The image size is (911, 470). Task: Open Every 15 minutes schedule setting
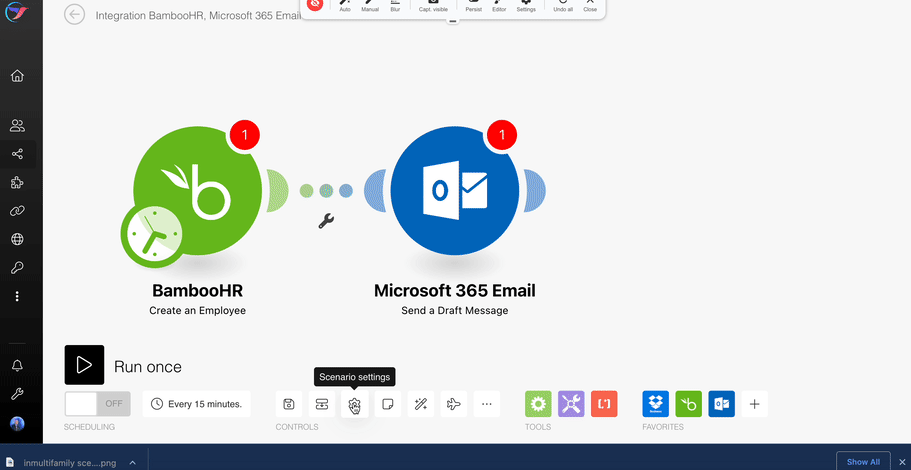pyautogui.click(x=196, y=404)
